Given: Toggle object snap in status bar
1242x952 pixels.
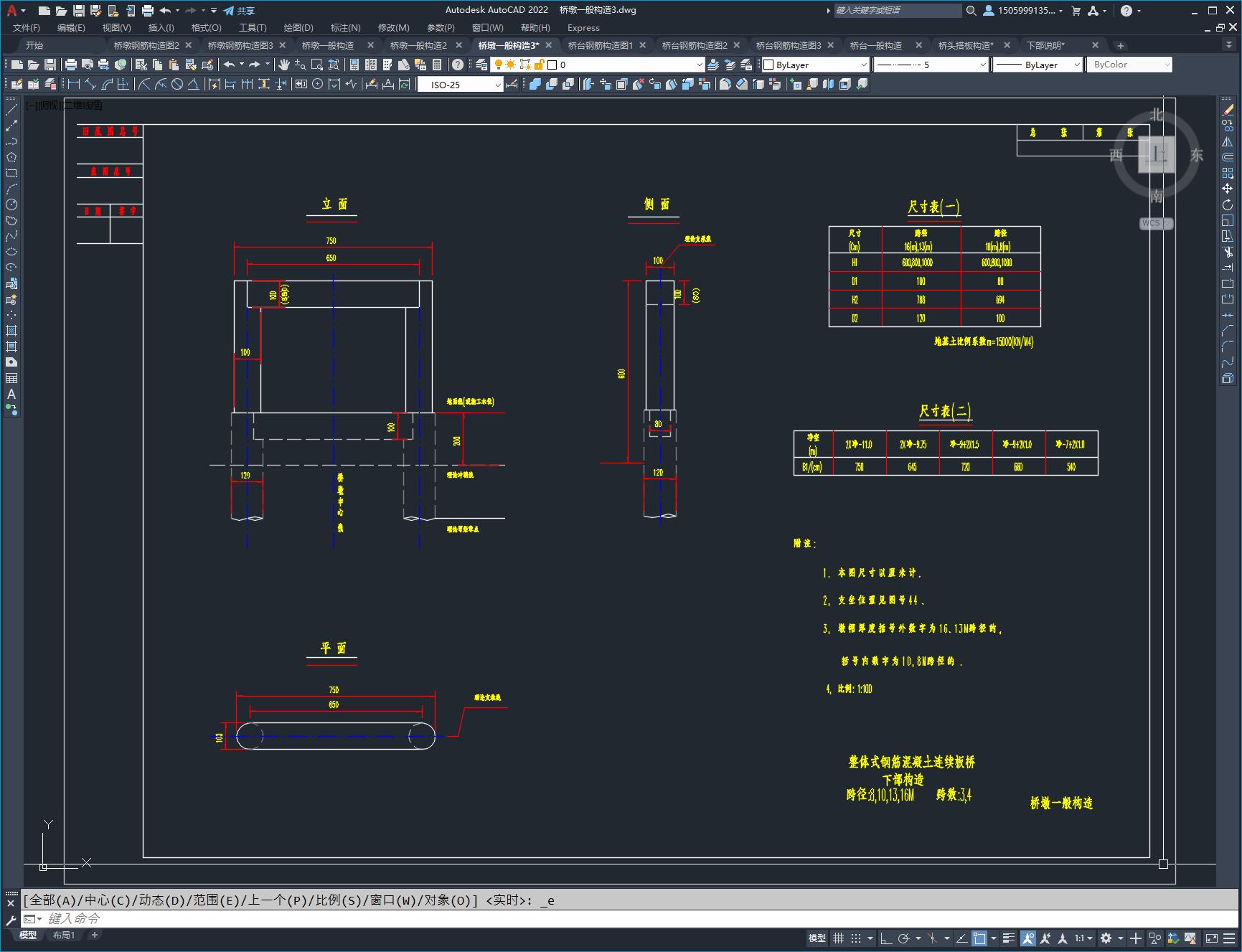Looking at the screenshot, I should point(979,938).
